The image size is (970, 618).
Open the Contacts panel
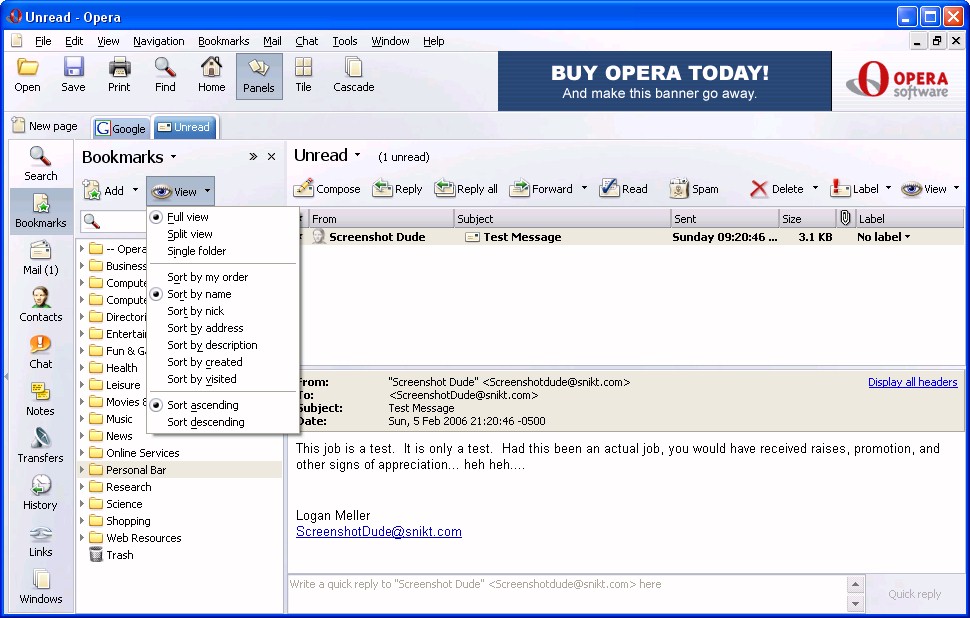click(40, 303)
